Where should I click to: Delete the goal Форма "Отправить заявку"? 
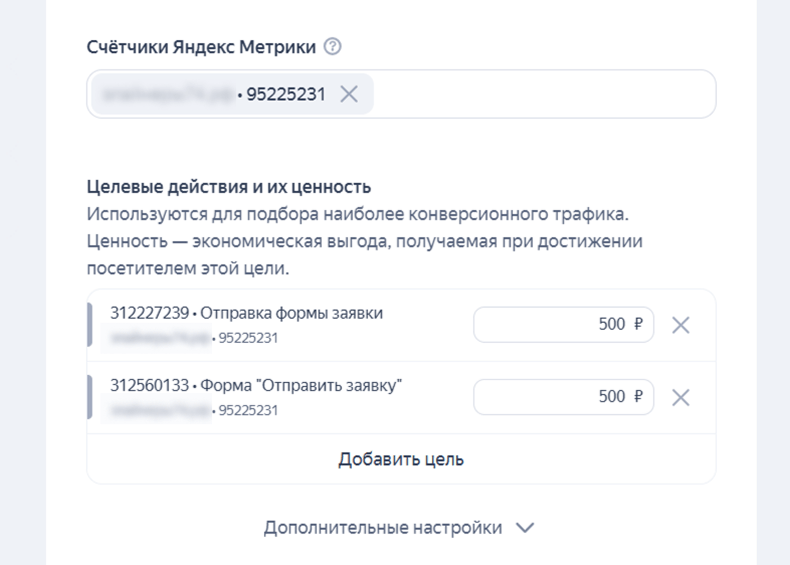point(681,397)
